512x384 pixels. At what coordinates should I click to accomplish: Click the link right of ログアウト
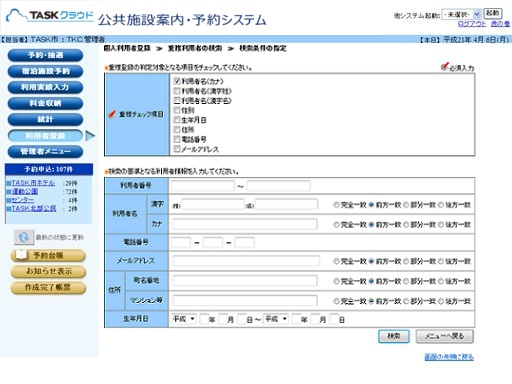click(500, 24)
